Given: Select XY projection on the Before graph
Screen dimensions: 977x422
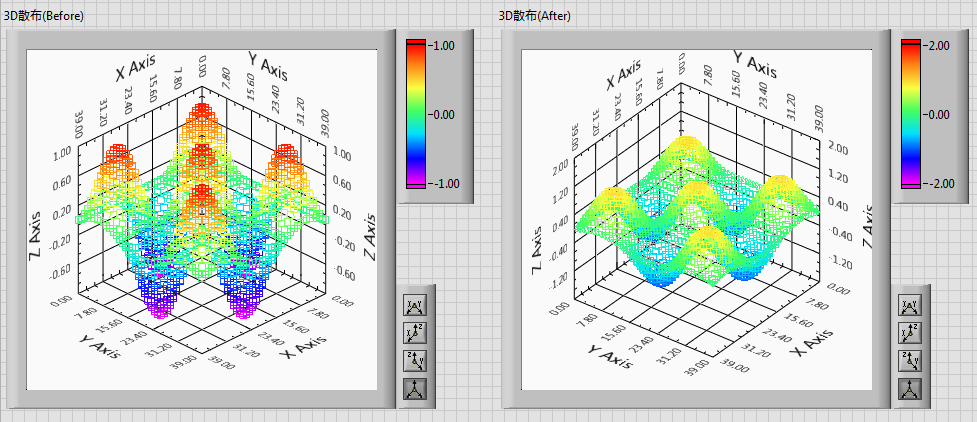Looking at the screenshot, I should pyautogui.click(x=414, y=306).
